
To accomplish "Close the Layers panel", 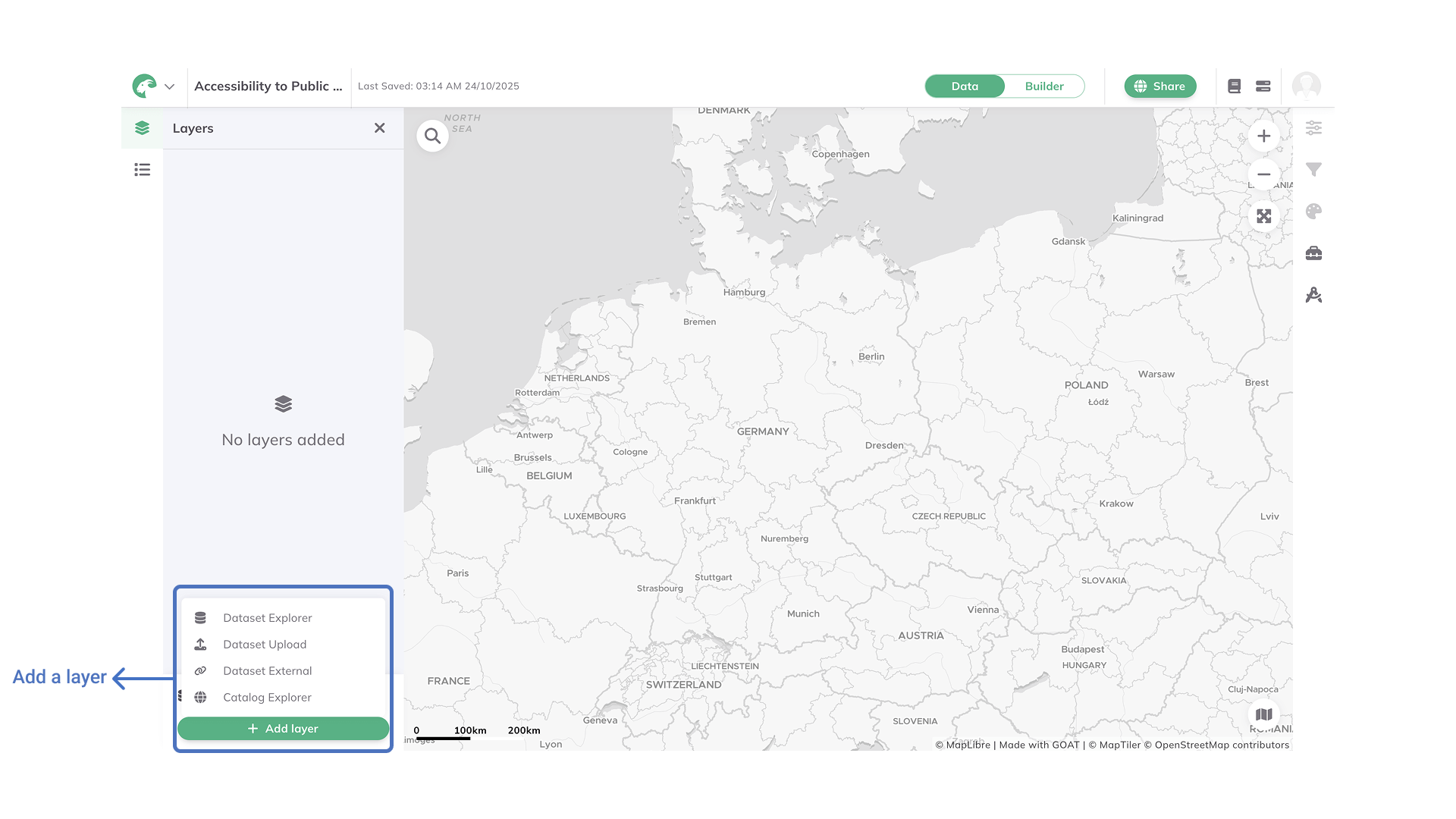I will 379,128.
